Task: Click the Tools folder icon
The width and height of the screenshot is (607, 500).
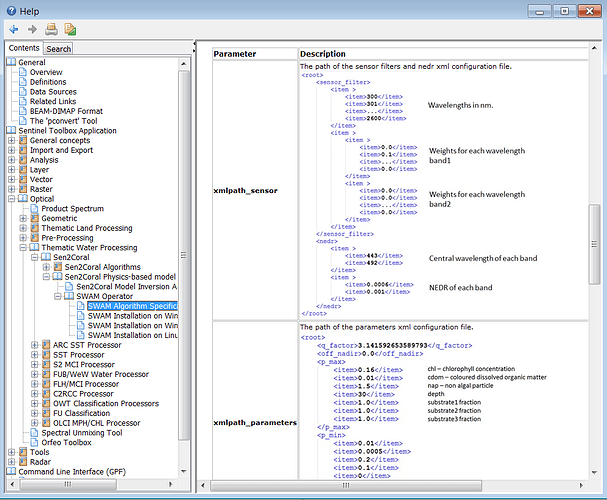Action: click(23, 452)
